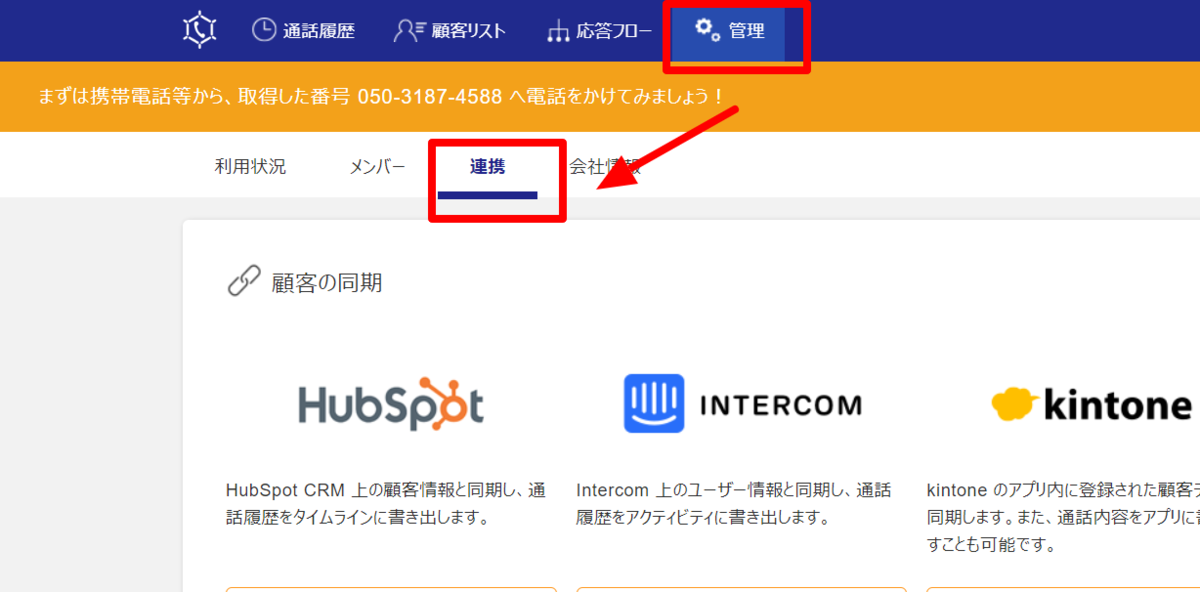The image size is (1200, 592).
Task: Click the flow diagram icon beside 応答フロー
Action: (558, 32)
